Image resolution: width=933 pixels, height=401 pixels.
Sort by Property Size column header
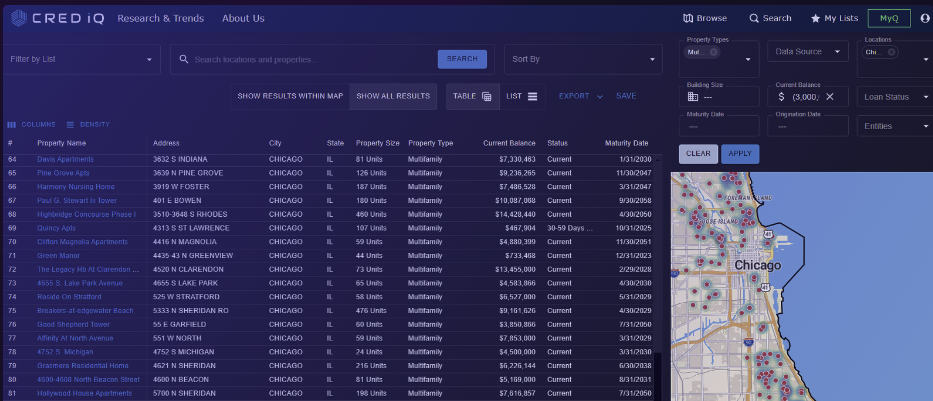click(378, 143)
